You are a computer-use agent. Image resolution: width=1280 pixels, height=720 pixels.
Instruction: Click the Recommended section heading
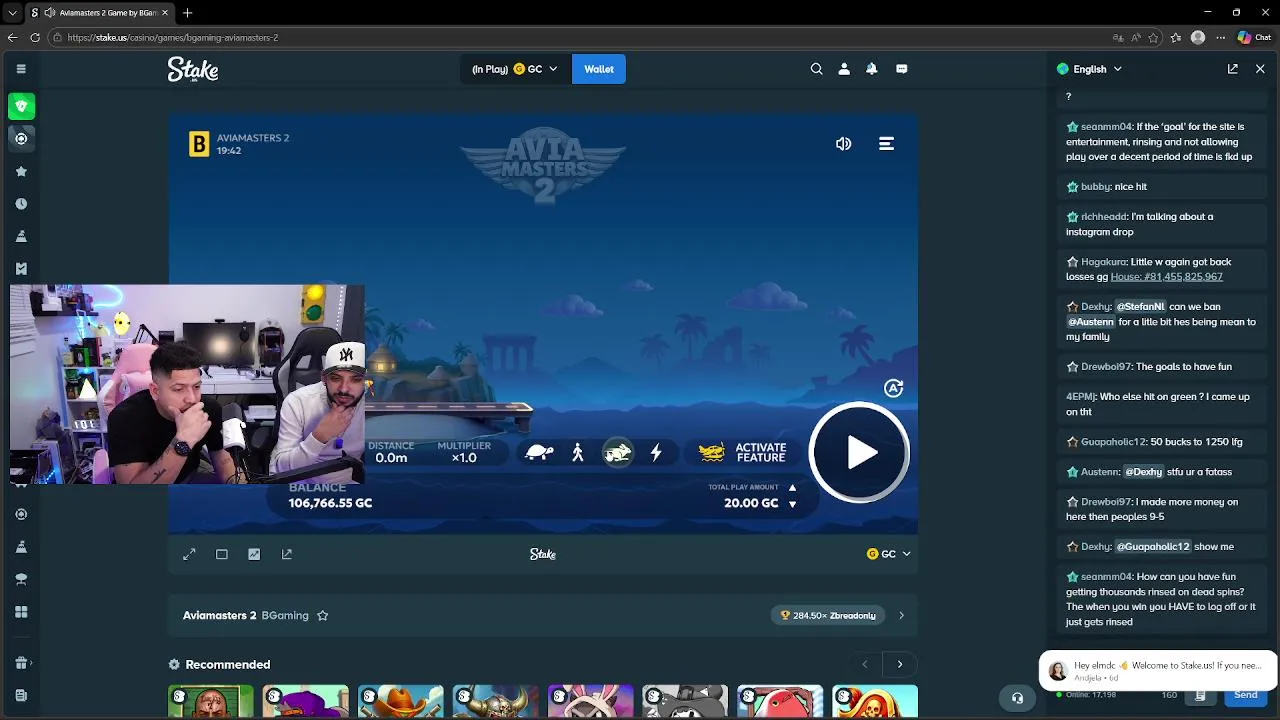coord(227,665)
